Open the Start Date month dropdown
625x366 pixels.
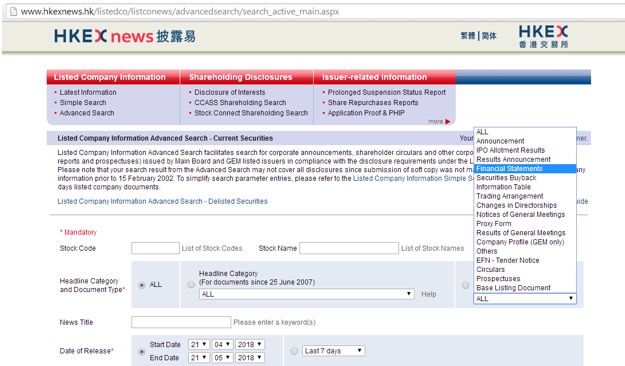click(222, 344)
